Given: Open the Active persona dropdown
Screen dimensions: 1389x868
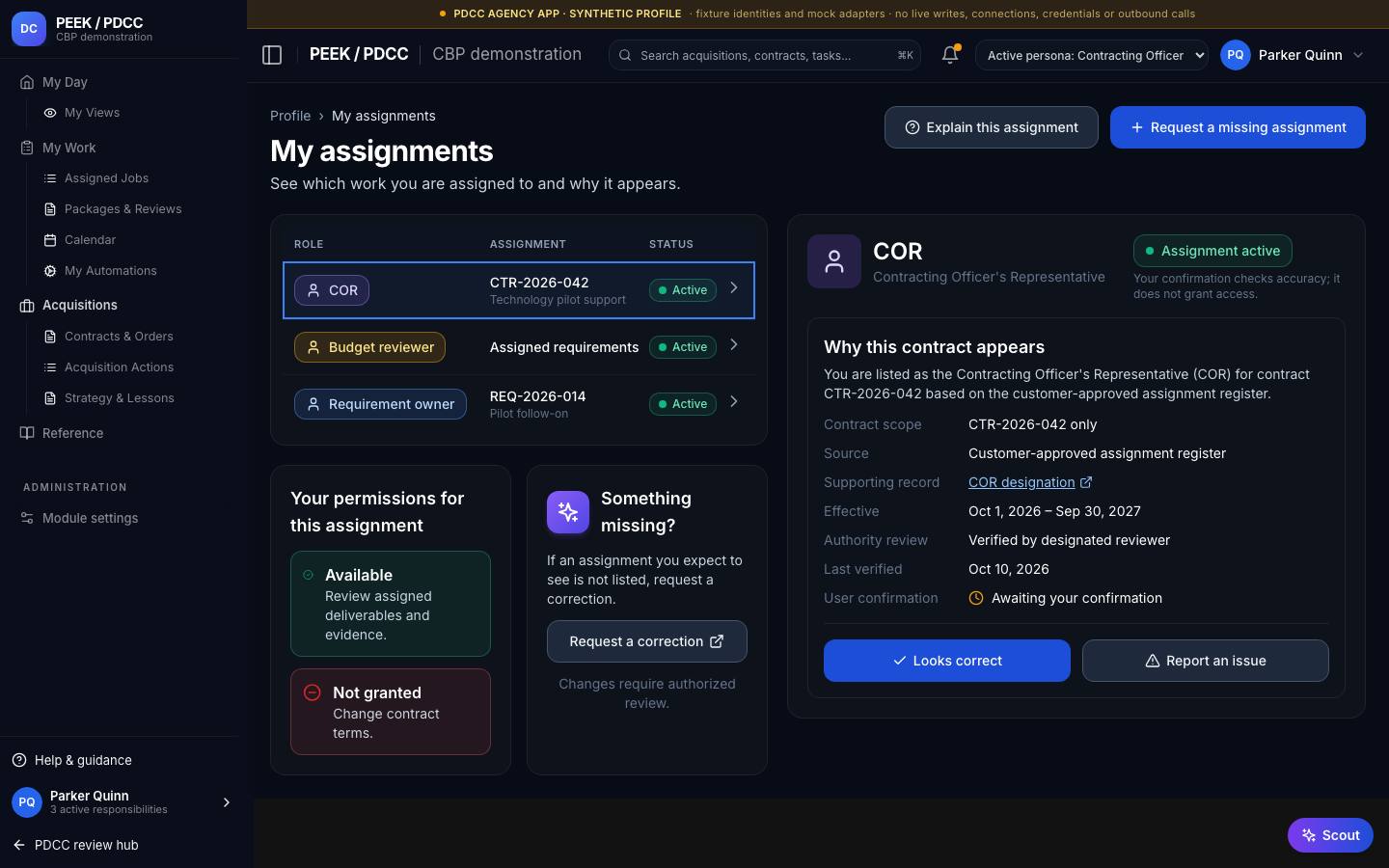Looking at the screenshot, I should [1092, 55].
